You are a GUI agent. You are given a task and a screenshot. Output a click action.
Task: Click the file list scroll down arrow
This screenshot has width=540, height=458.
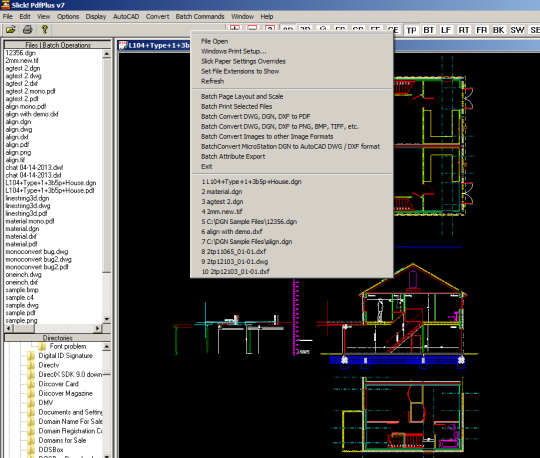107,319
